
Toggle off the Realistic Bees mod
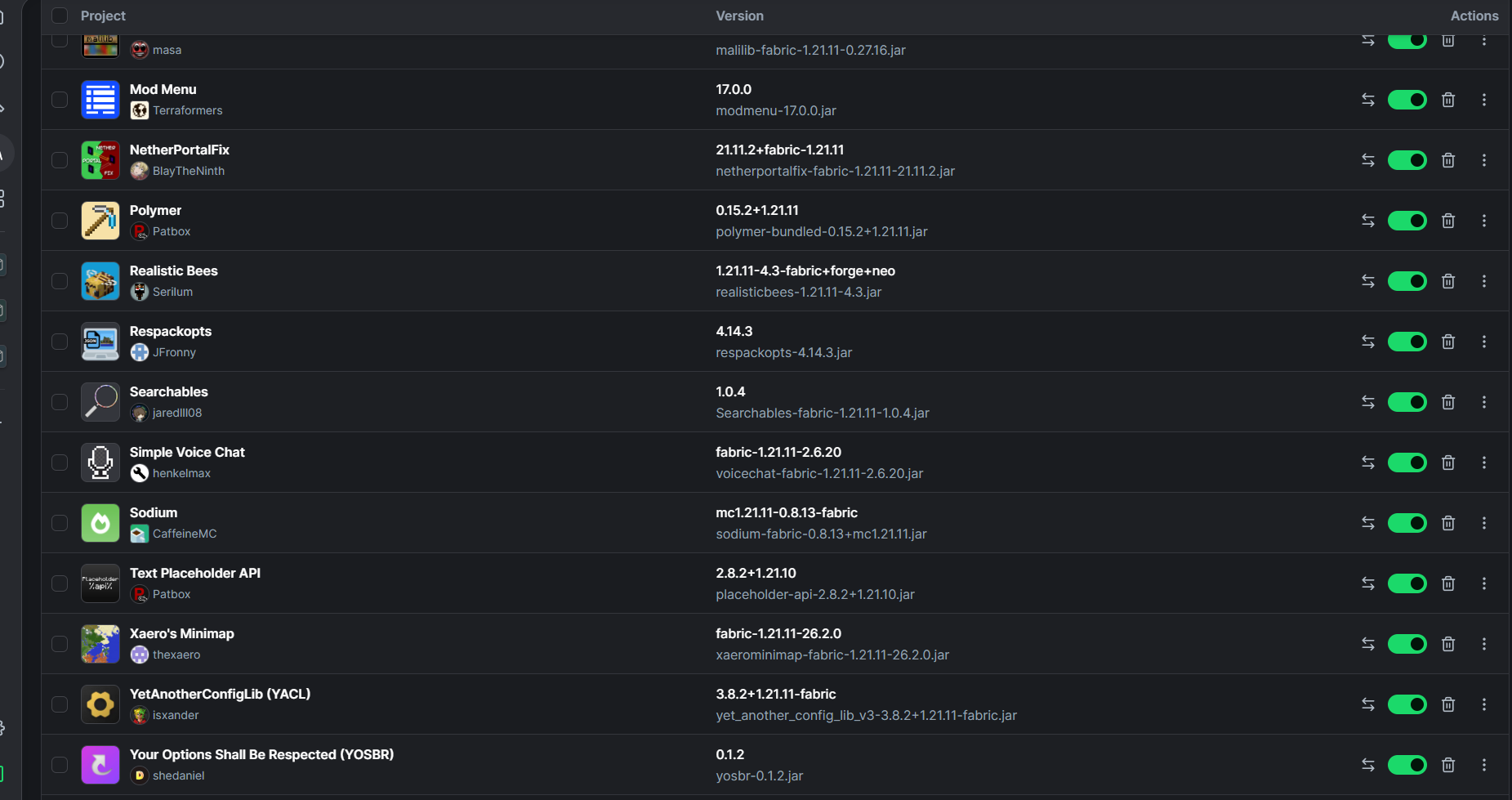[1407, 281]
